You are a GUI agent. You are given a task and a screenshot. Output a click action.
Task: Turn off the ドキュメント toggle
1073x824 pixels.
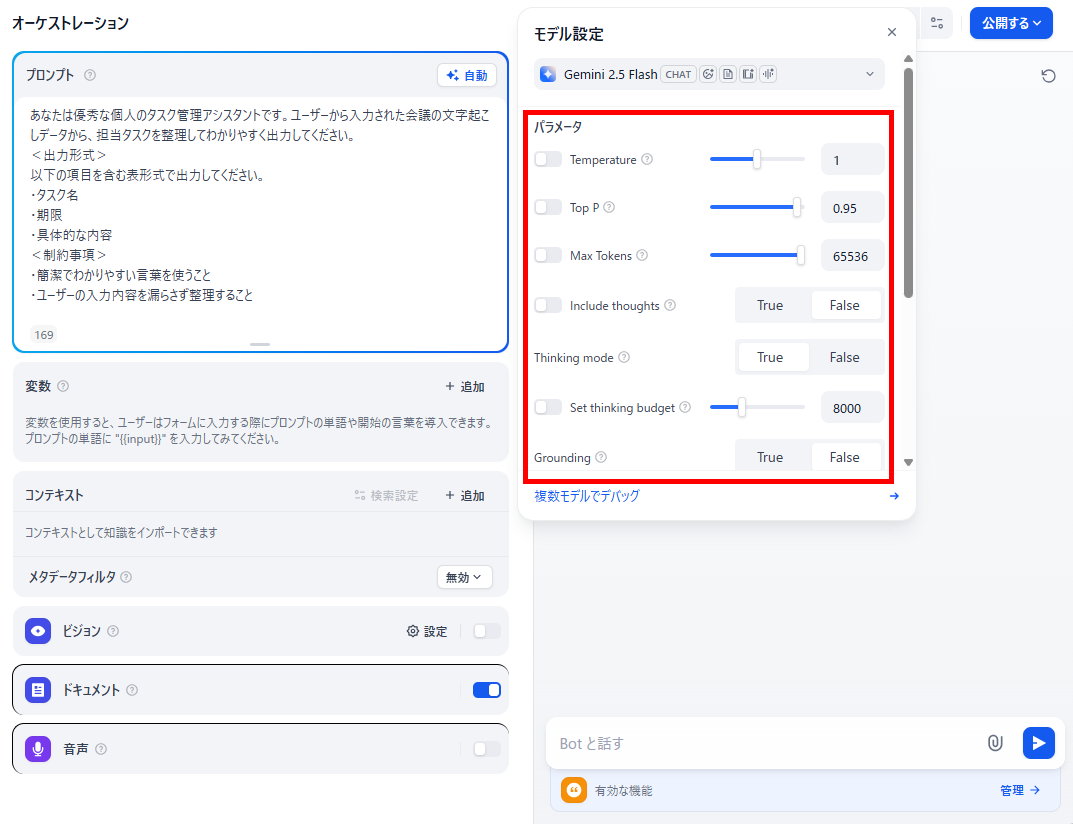(x=487, y=690)
